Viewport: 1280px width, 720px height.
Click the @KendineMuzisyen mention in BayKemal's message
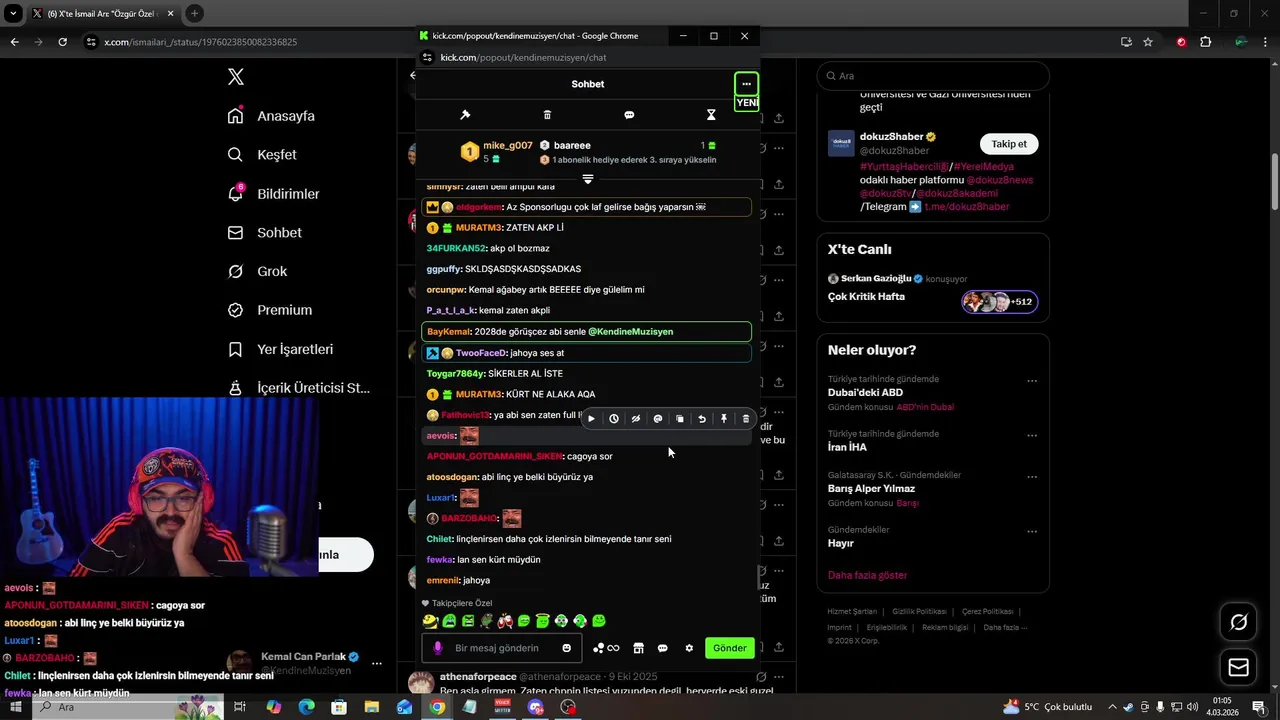[630, 331]
